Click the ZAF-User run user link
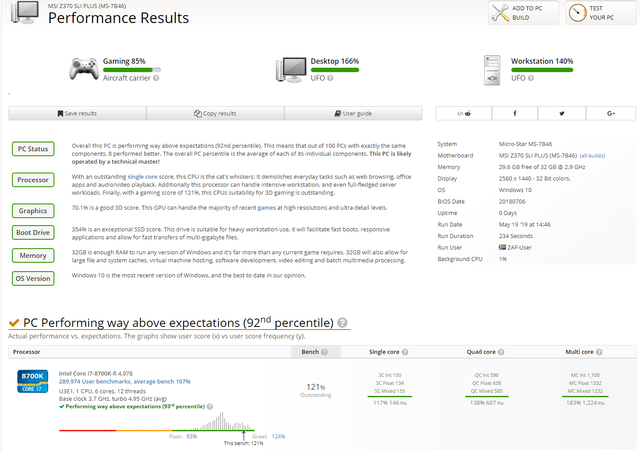Viewport: 640px width, 453px height. click(x=515, y=247)
